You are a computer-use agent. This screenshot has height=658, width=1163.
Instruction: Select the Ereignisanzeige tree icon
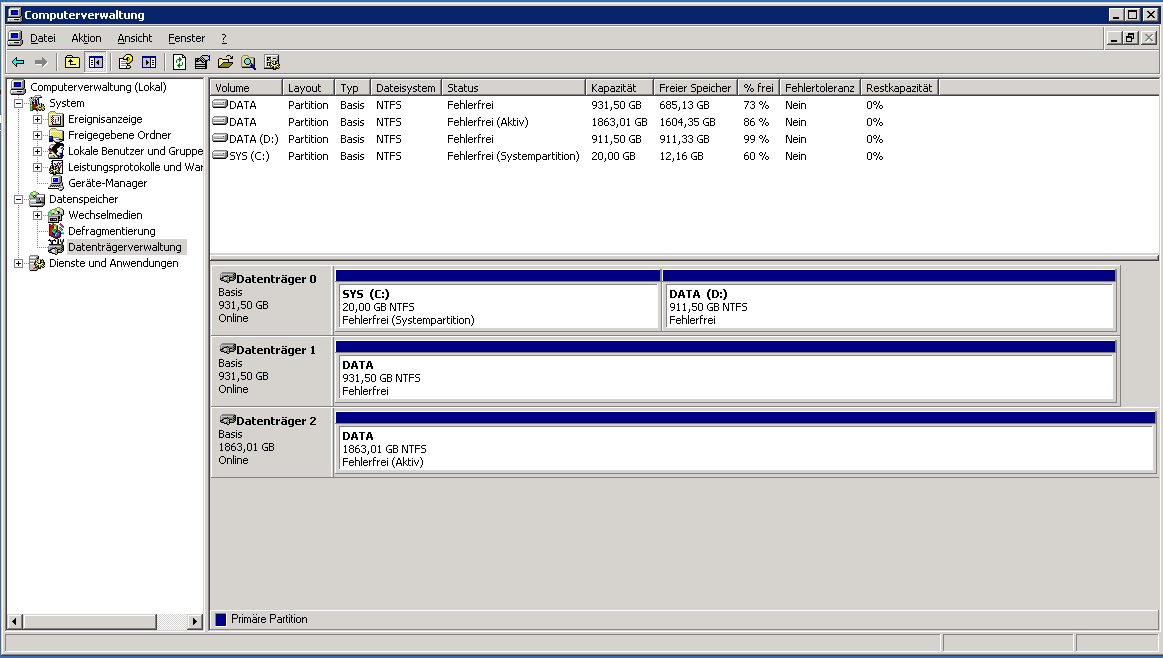click(56, 119)
